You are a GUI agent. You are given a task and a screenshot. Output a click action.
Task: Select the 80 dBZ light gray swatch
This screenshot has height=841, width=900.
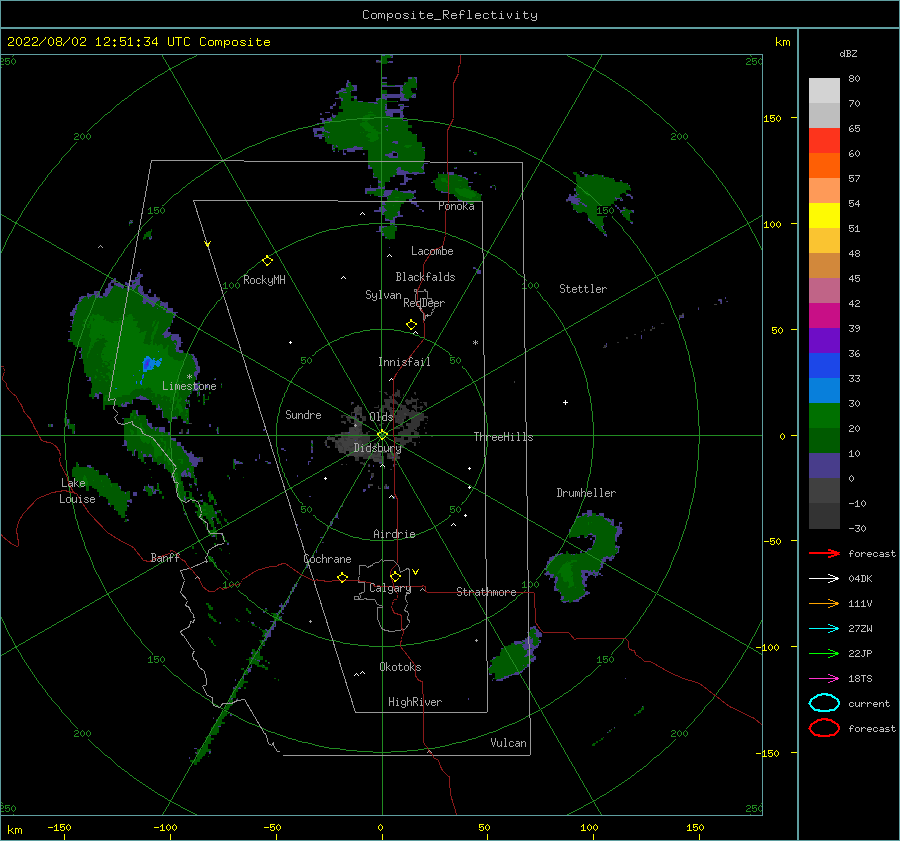point(824,90)
